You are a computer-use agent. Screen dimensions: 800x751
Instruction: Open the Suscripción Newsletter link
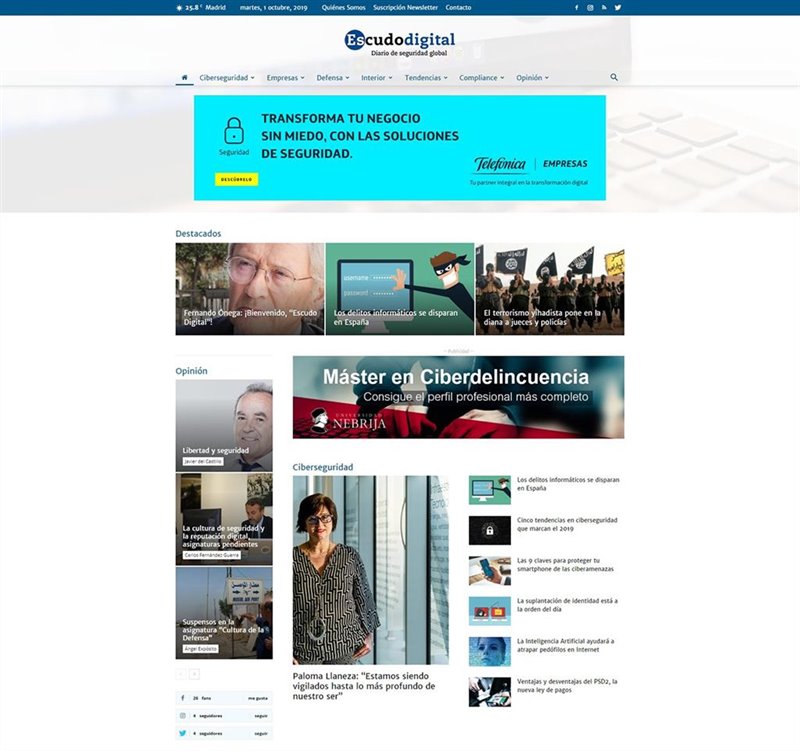click(405, 8)
